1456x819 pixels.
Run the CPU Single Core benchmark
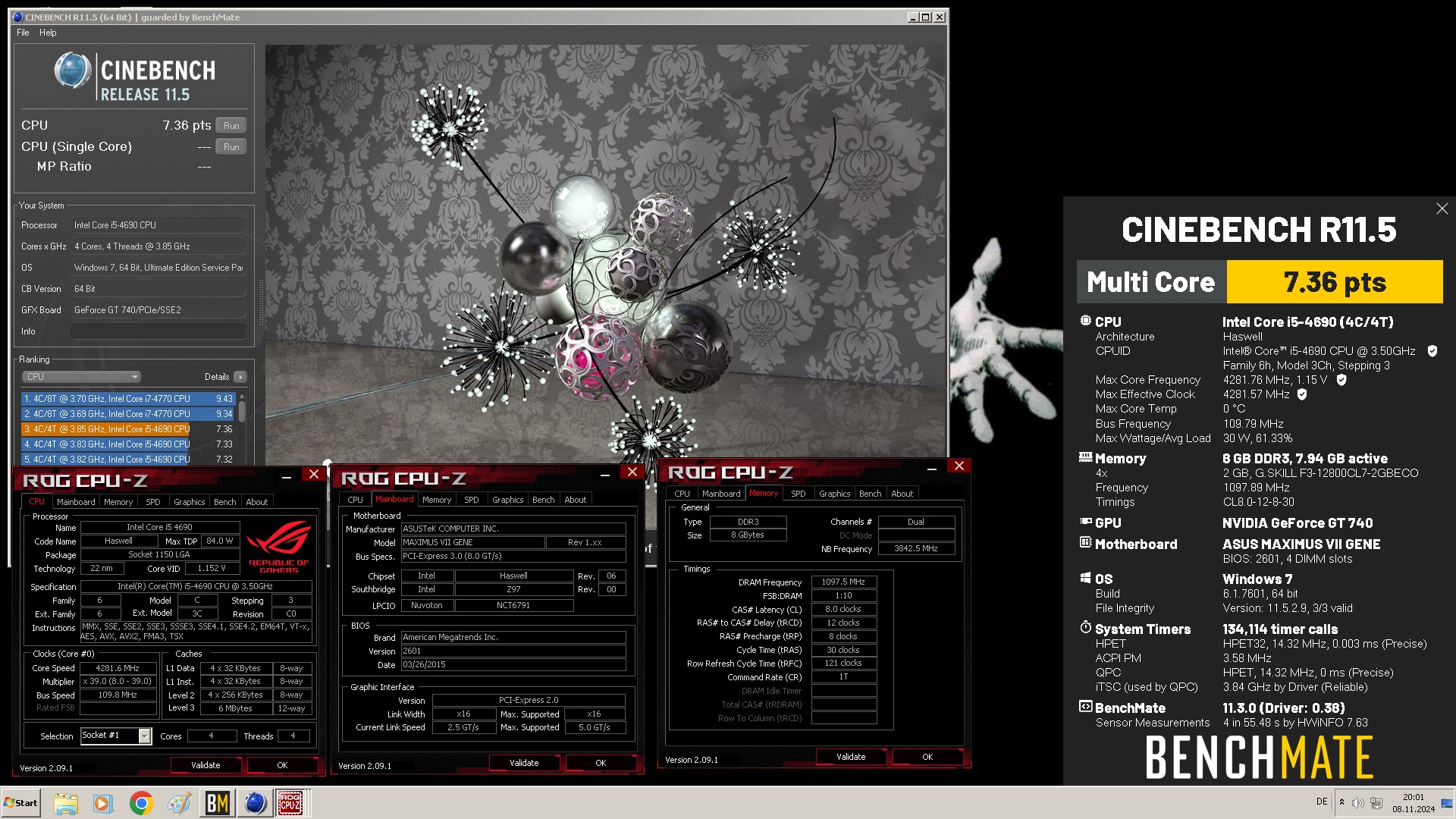[x=231, y=147]
